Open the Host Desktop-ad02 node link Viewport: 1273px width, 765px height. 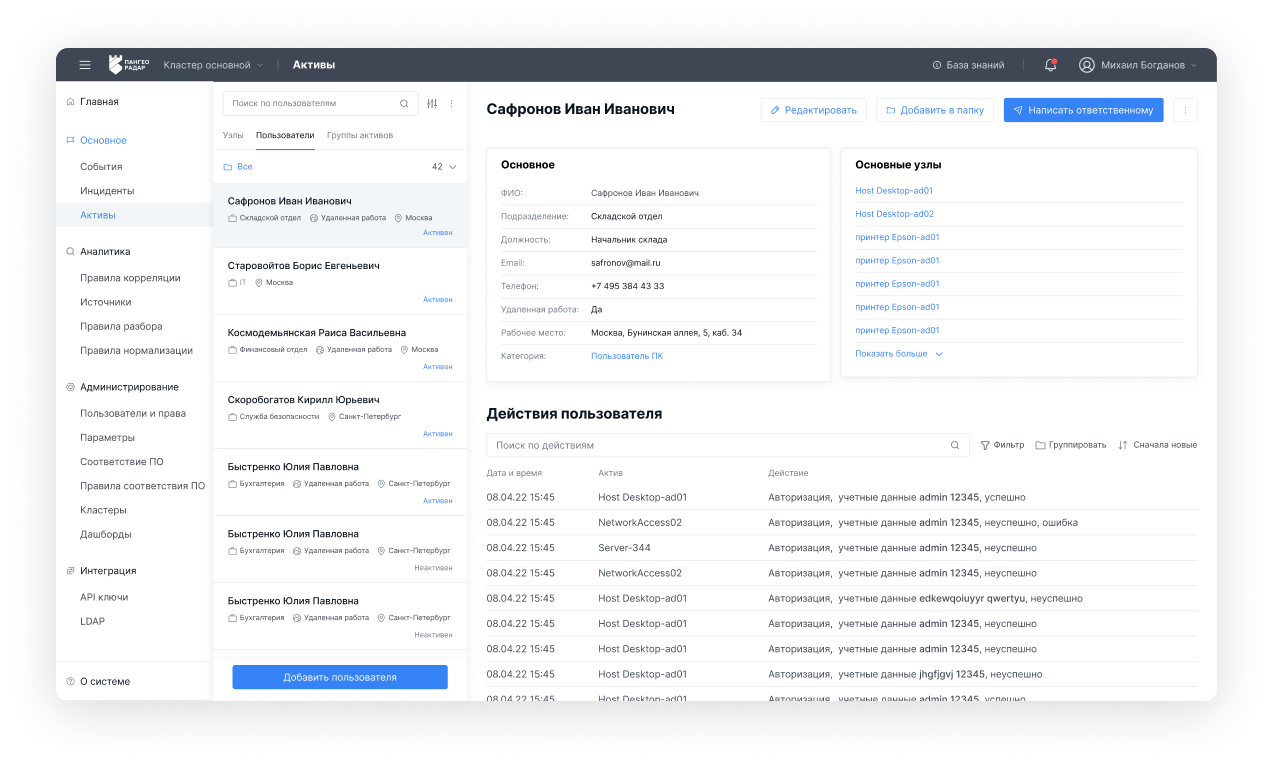[x=894, y=214]
